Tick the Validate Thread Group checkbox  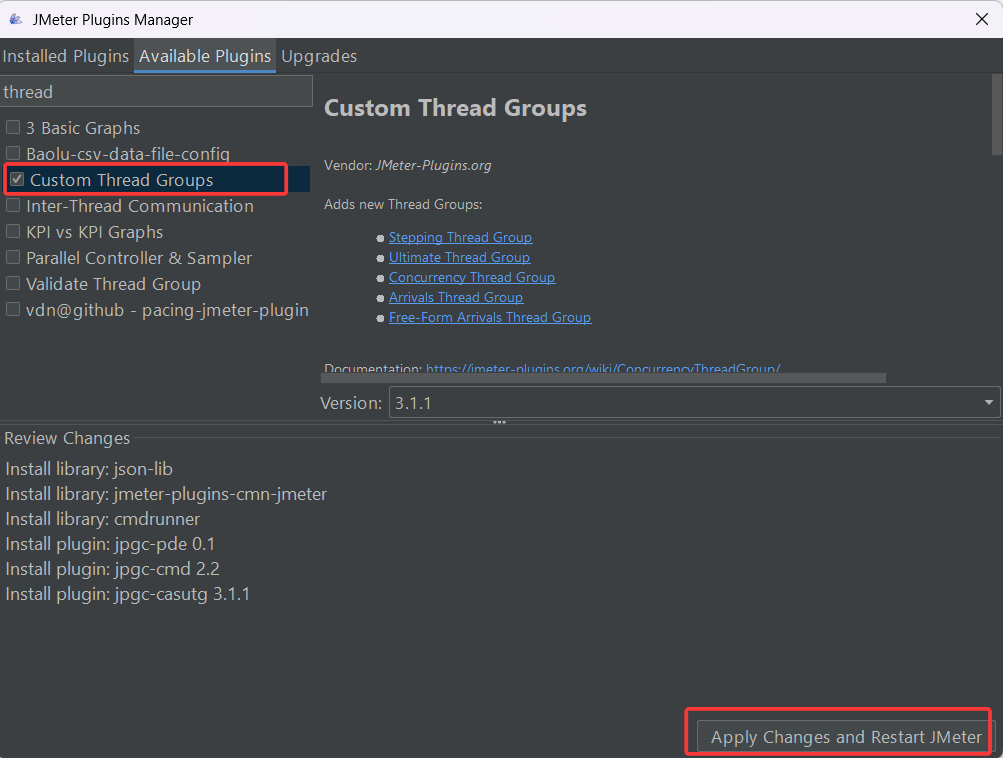click(x=13, y=283)
